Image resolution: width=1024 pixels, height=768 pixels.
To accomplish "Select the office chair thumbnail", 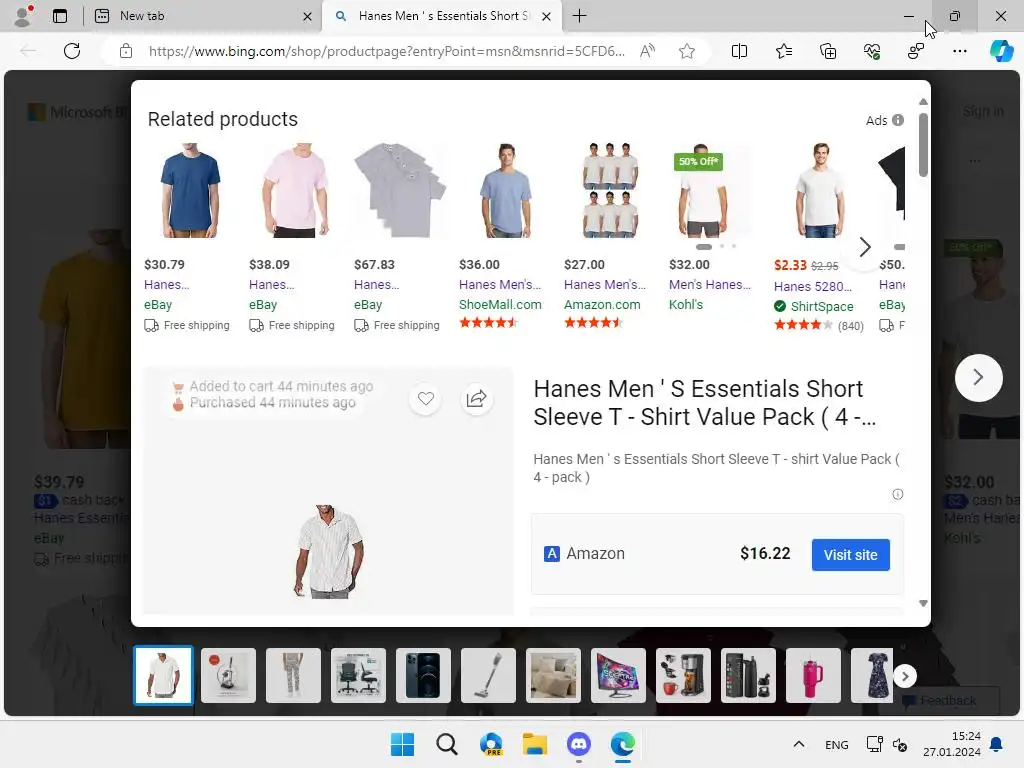I will point(359,676).
